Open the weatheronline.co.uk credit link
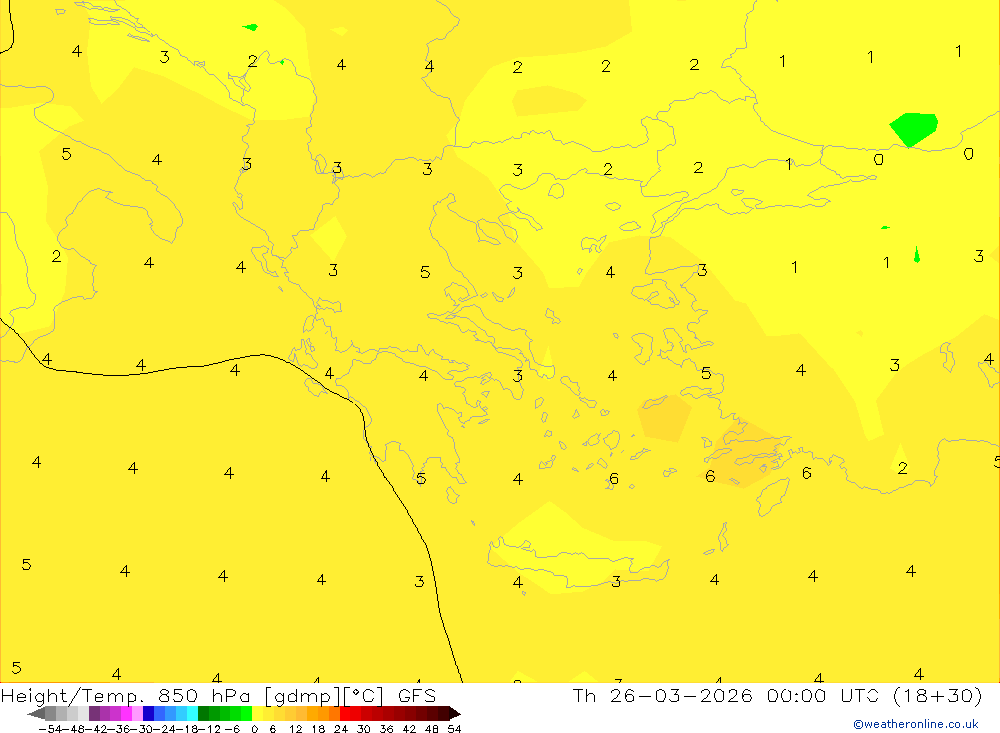1000x733 pixels. coord(916,724)
